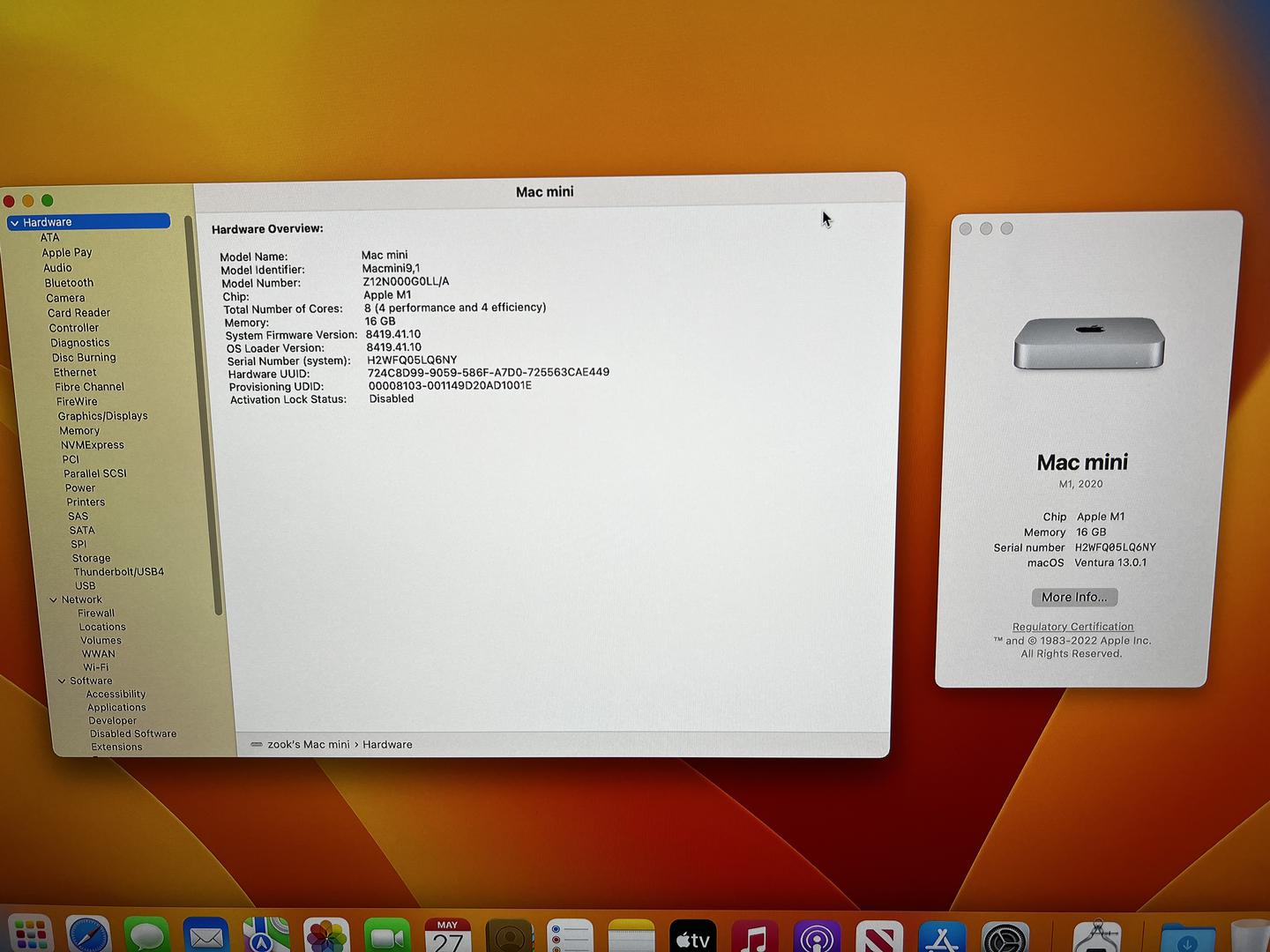Open Photos app in dock
Image resolution: width=1270 pixels, height=952 pixels.
pos(326,936)
